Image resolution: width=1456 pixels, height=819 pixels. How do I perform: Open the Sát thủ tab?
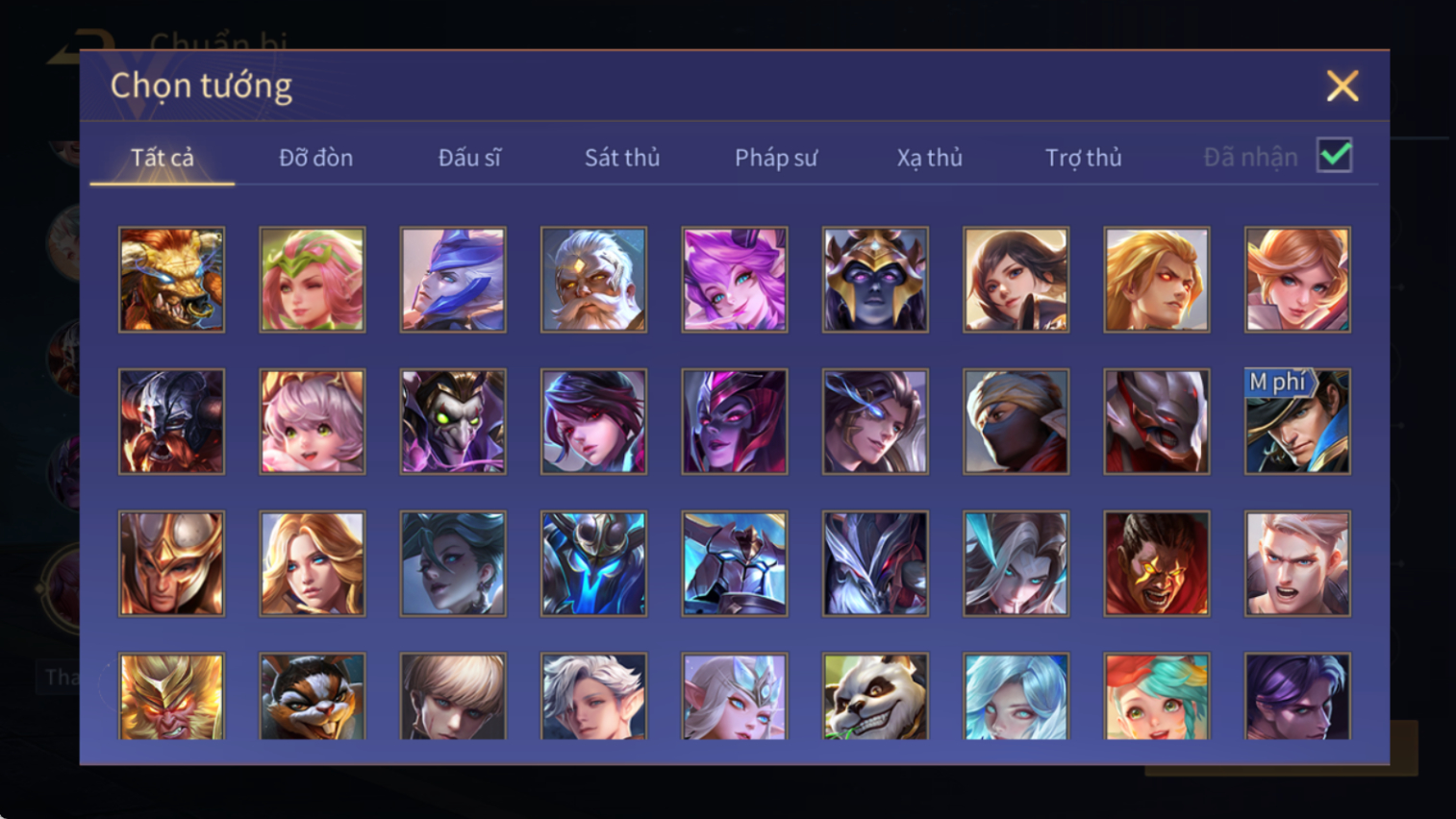click(x=622, y=158)
